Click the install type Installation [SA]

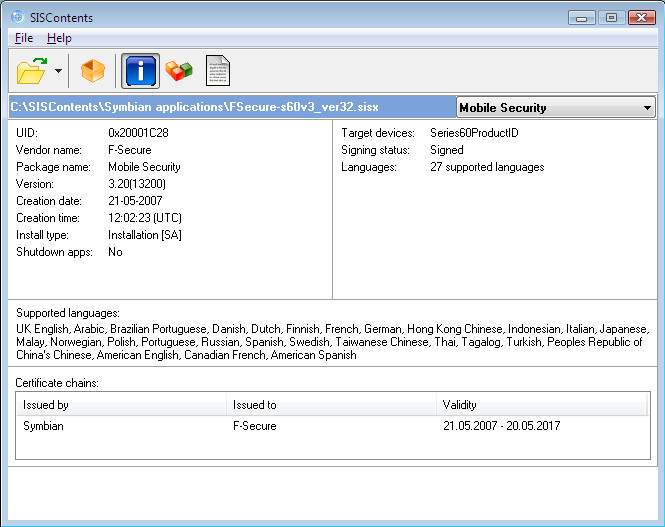pyautogui.click(x=145, y=235)
